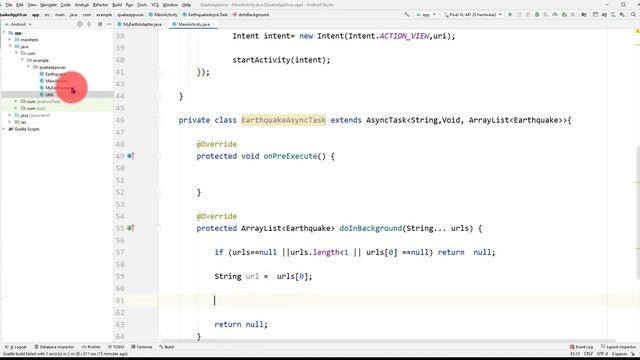Open the Edit menu
Viewport: 640px width, 360px height.
tap(20, 5)
